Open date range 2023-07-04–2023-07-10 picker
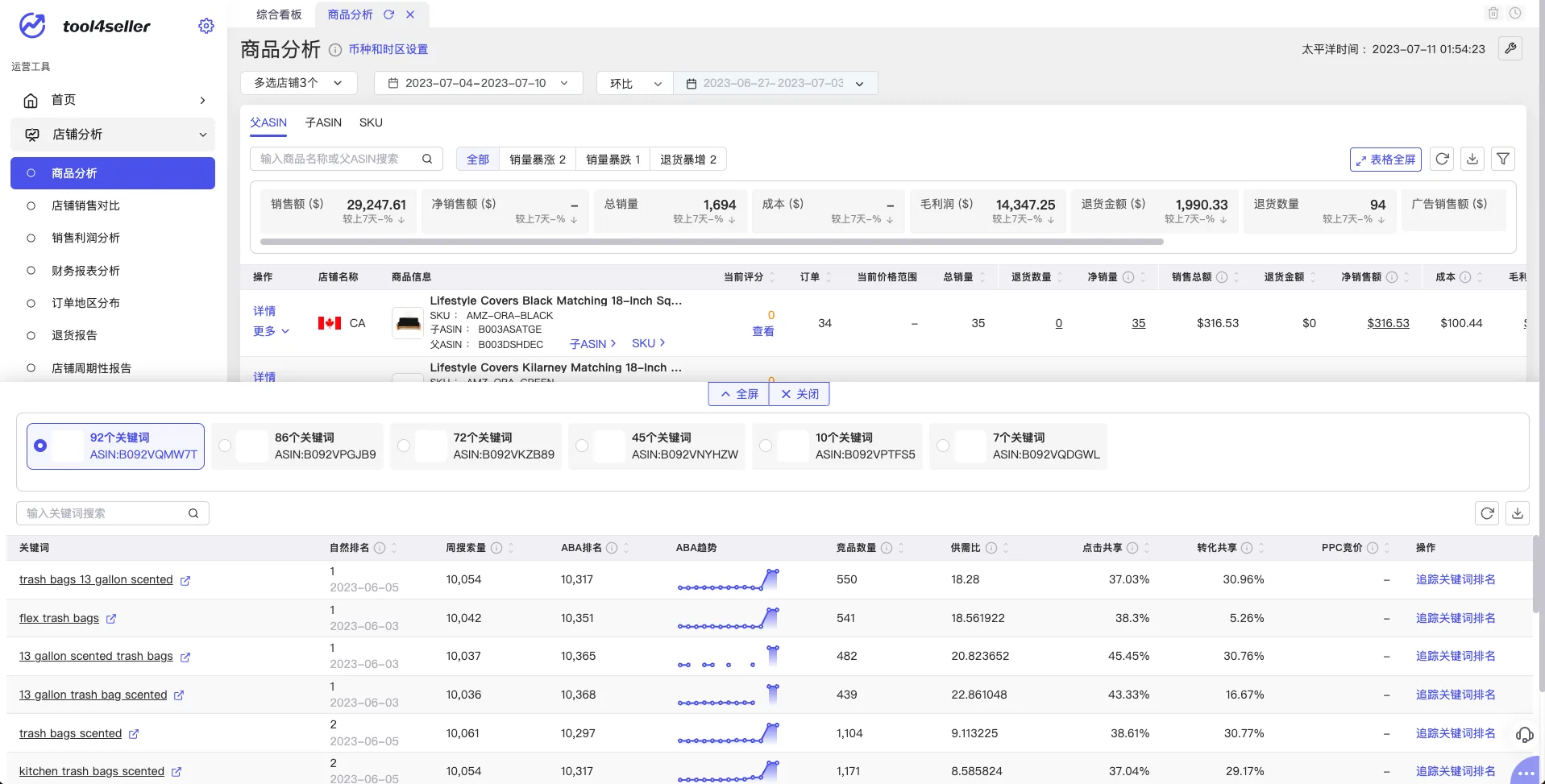The height and width of the screenshot is (784, 1545). tap(479, 83)
